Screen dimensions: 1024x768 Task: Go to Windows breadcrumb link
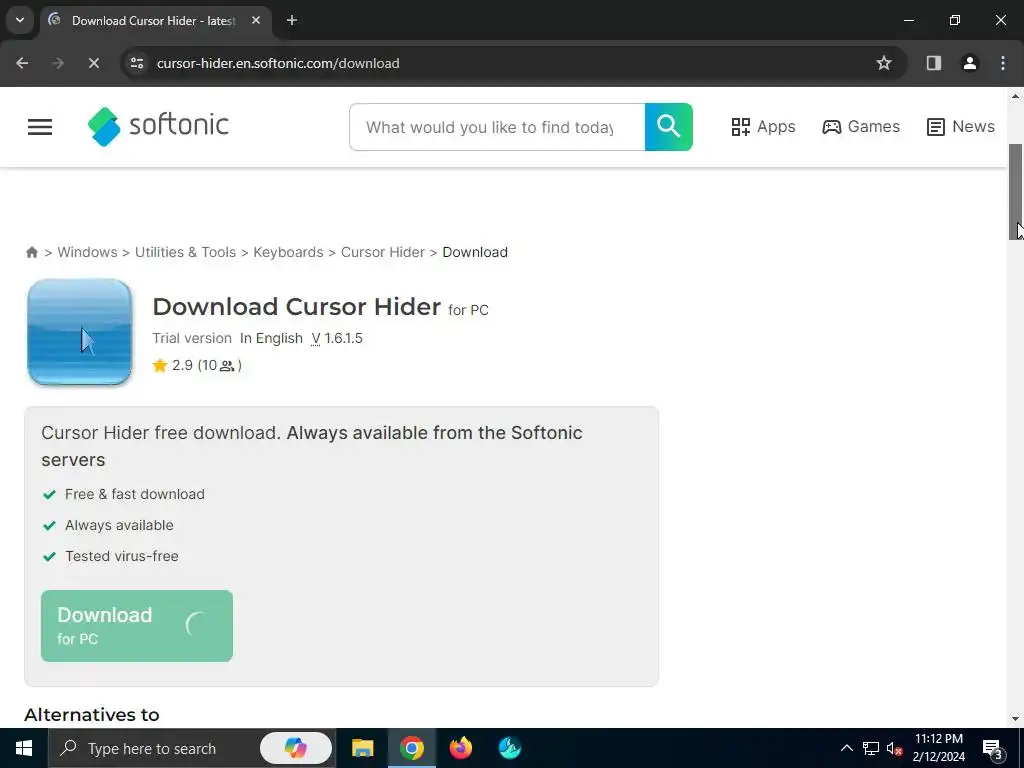(88, 252)
